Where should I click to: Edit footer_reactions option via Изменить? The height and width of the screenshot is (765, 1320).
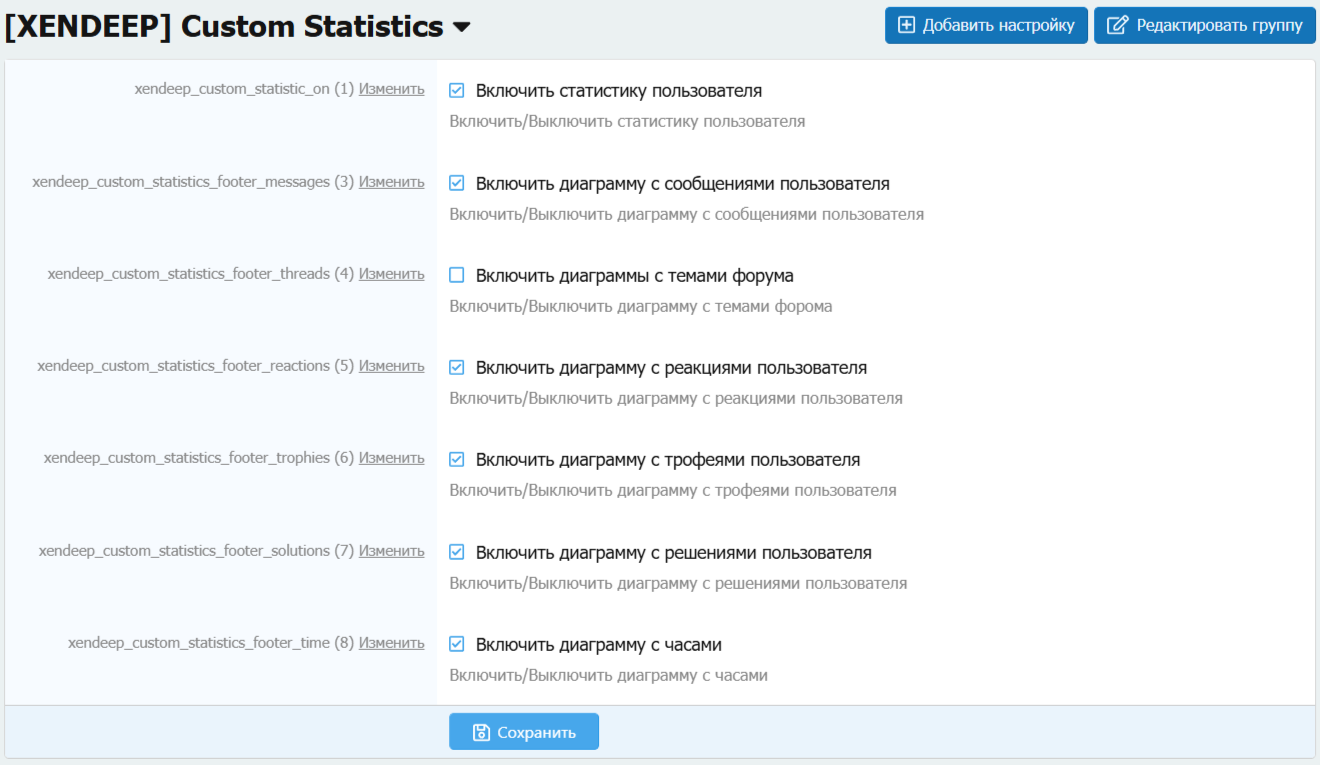tap(391, 366)
